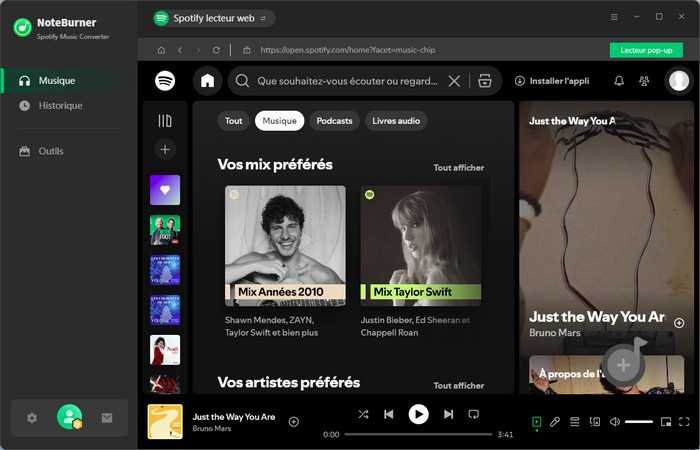Image resolution: width=700 pixels, height=450 pixels.
Task: Toggle shuffle playback
Action: [363, 414]
